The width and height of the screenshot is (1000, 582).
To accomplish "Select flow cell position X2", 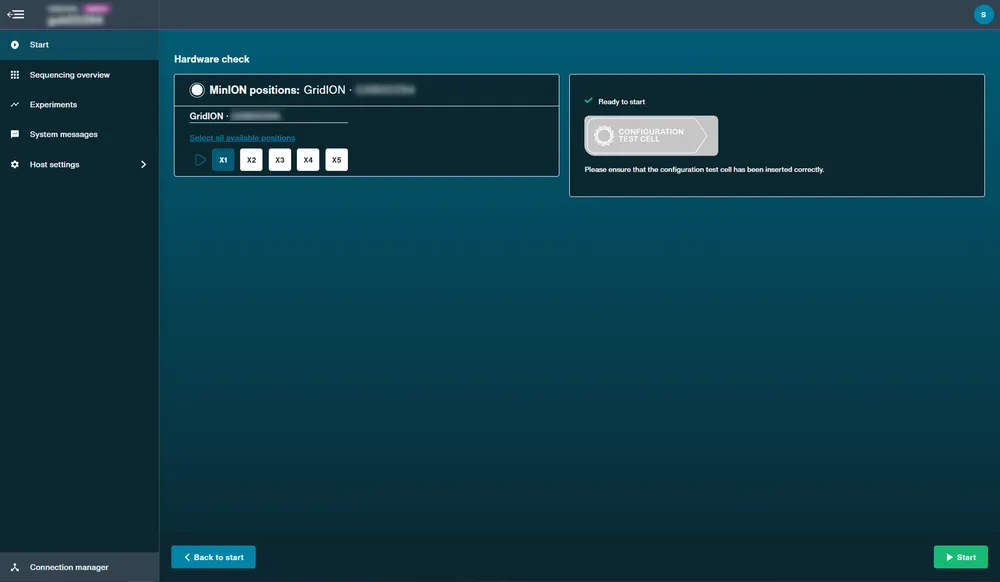I will coord(251,160).
